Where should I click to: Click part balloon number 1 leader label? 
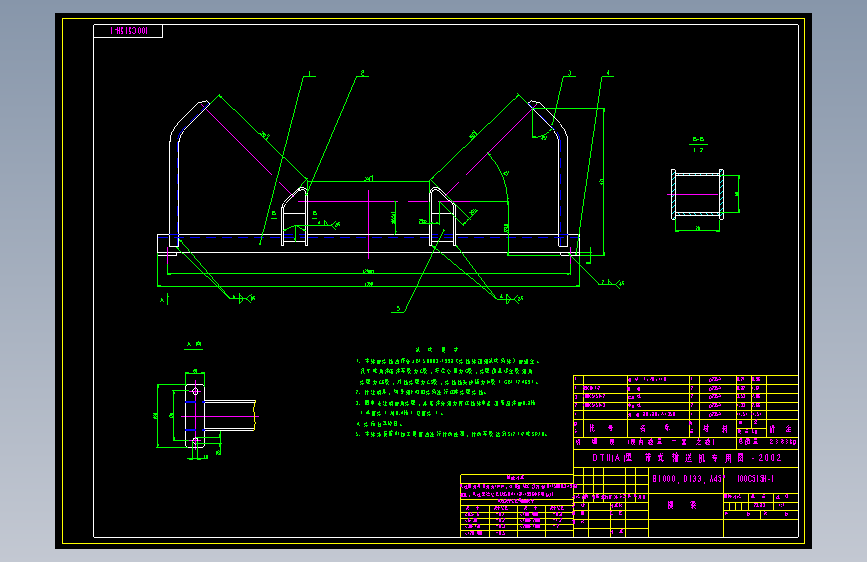[x=310, y=73]
